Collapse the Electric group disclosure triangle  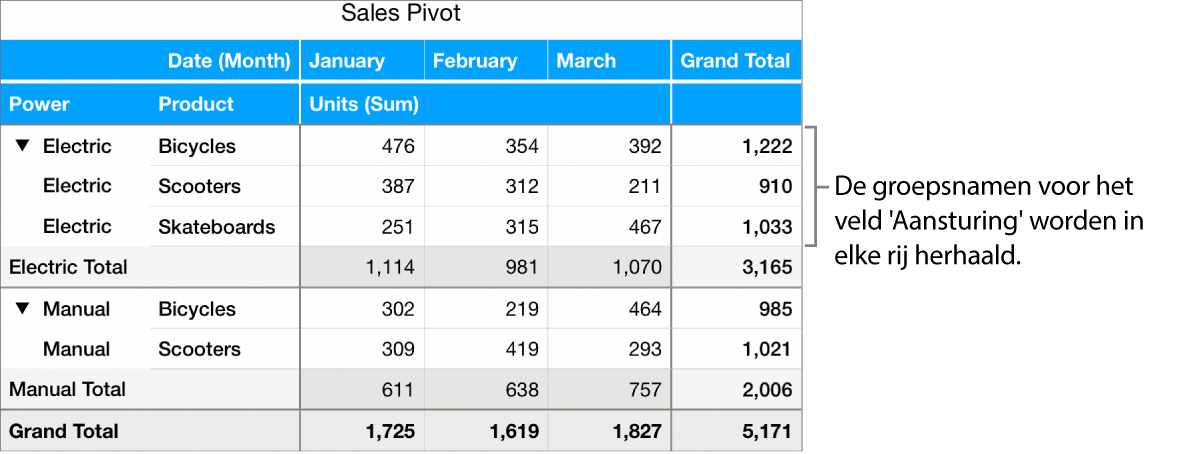coord(23,146)
